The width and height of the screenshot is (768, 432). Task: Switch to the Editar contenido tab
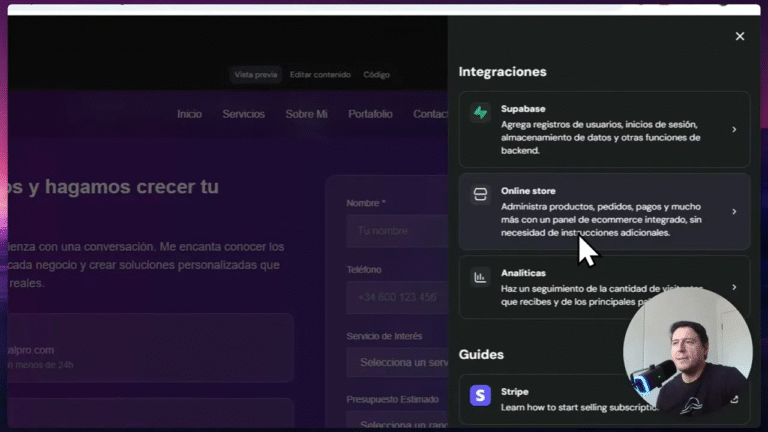click(x=320, y=75)
